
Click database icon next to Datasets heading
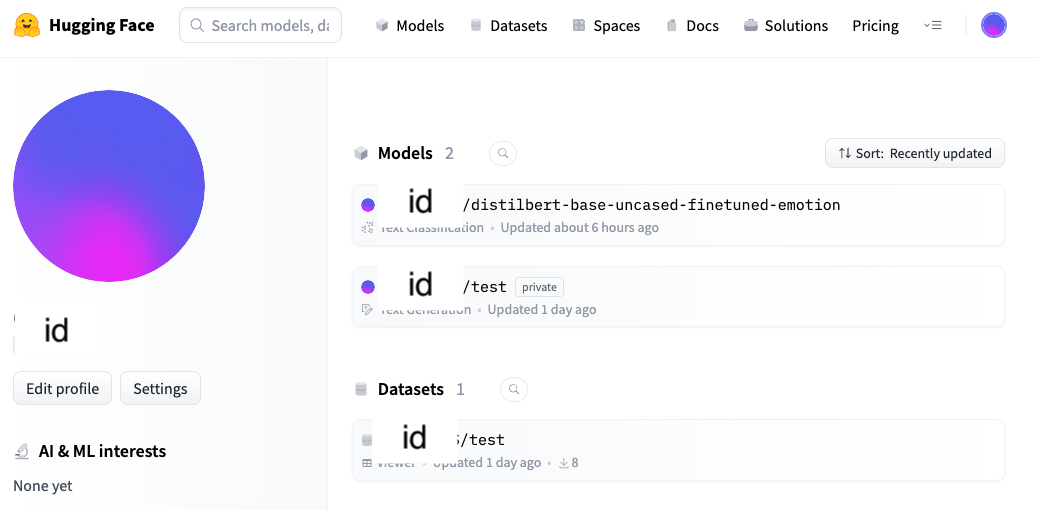click(x=361, y=389)
